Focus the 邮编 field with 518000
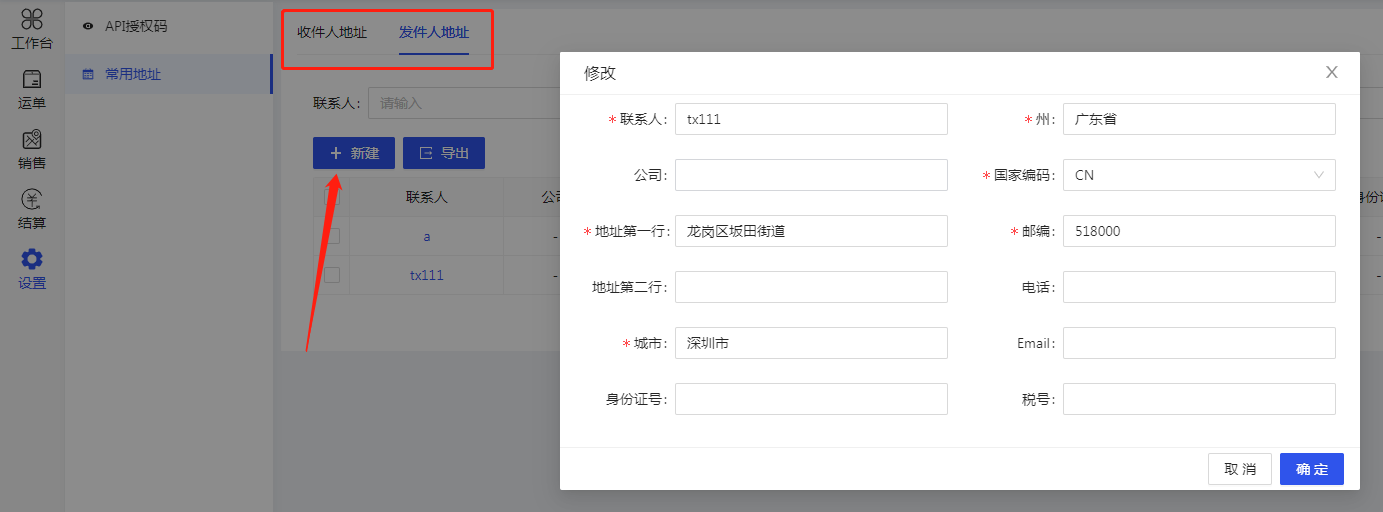1383x512 pixels. pos(1199,231)
